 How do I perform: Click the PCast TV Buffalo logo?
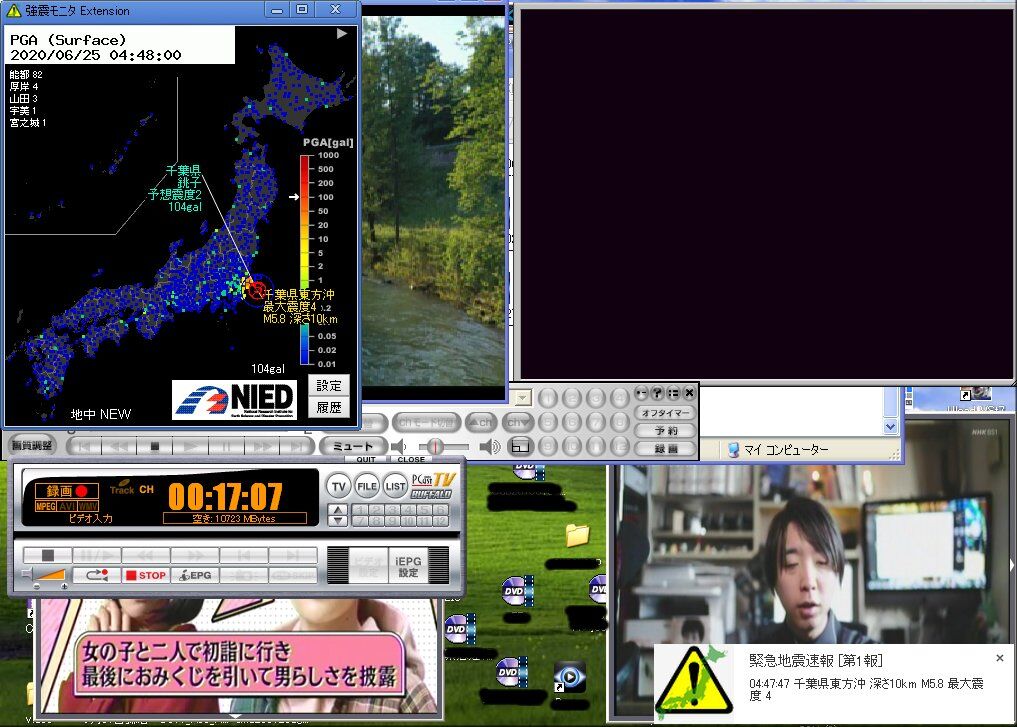(x=434, y=486)
